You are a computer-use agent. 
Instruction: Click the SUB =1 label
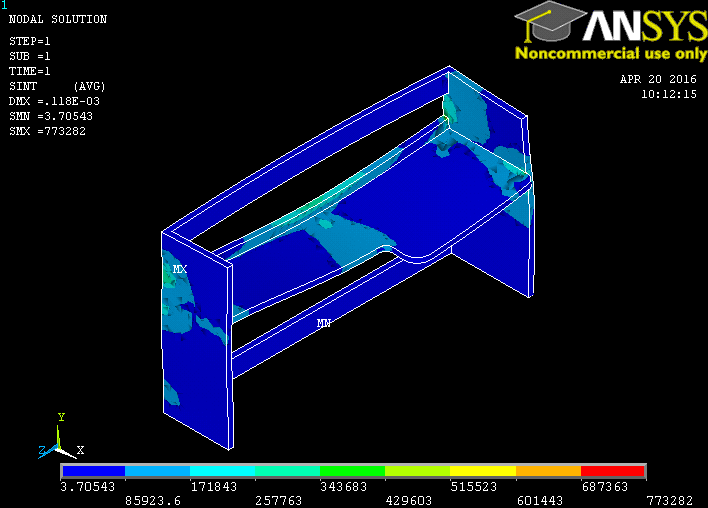(x=30, y=56)
